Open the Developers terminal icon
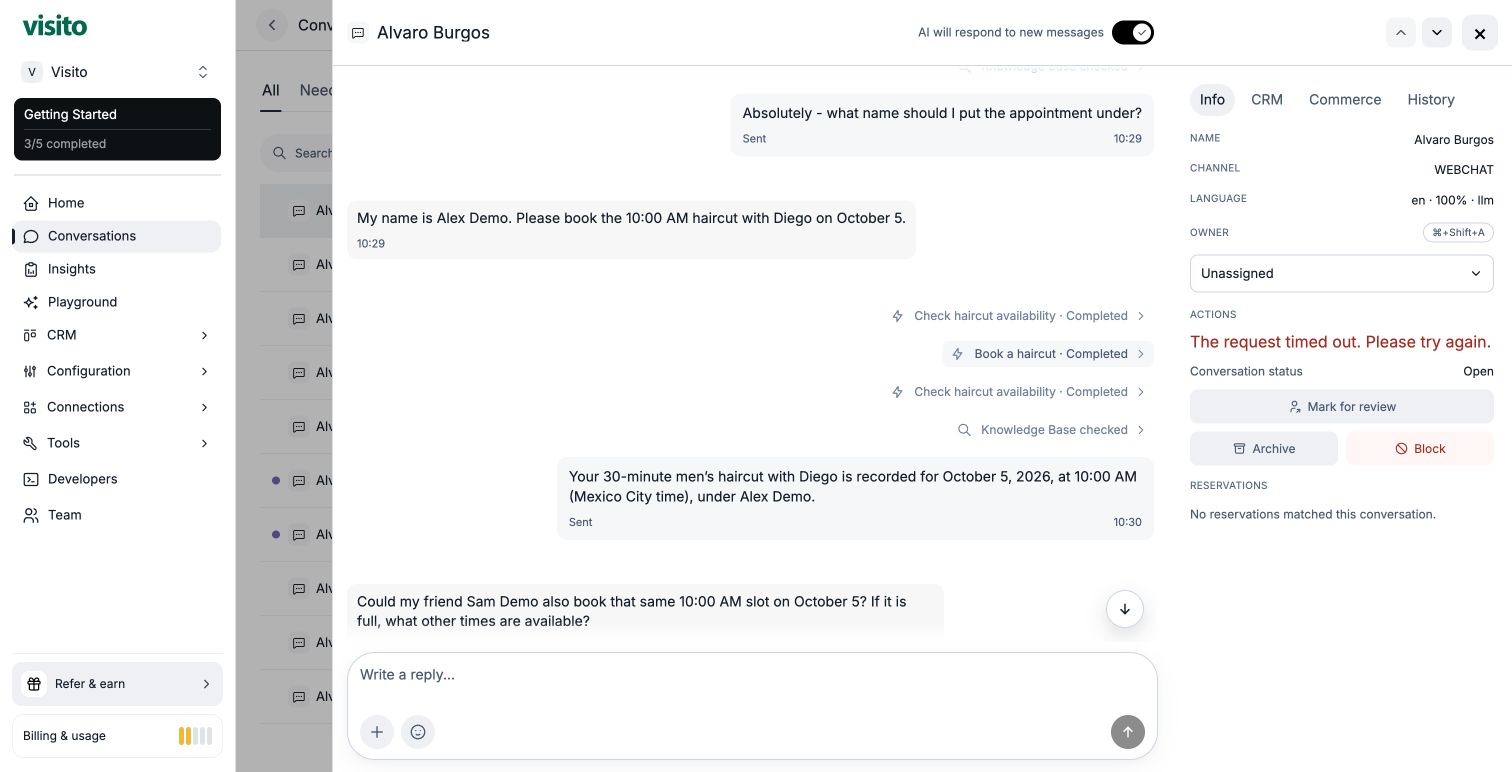The image size is (1512, 772). click(x=31, y=479)
